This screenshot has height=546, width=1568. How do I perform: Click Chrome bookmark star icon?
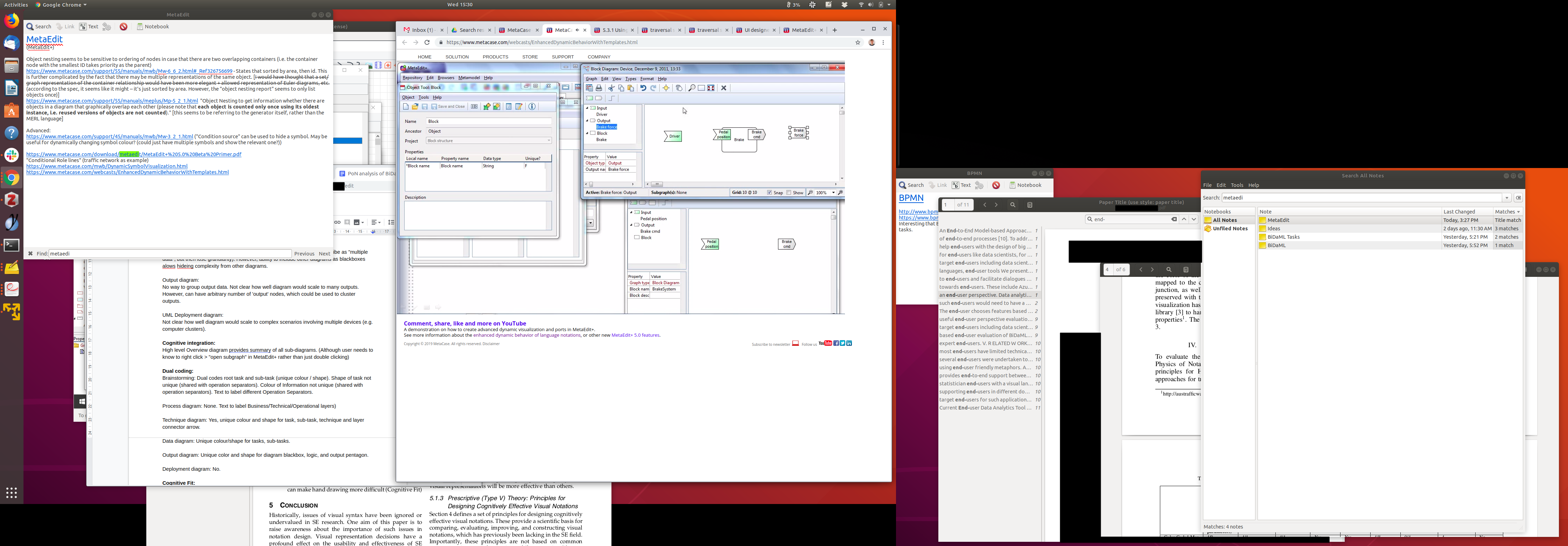[x=857, y=43]
